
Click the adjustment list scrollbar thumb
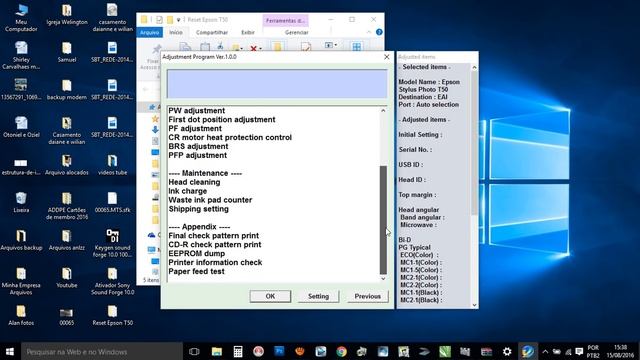(x=383, y=220)
